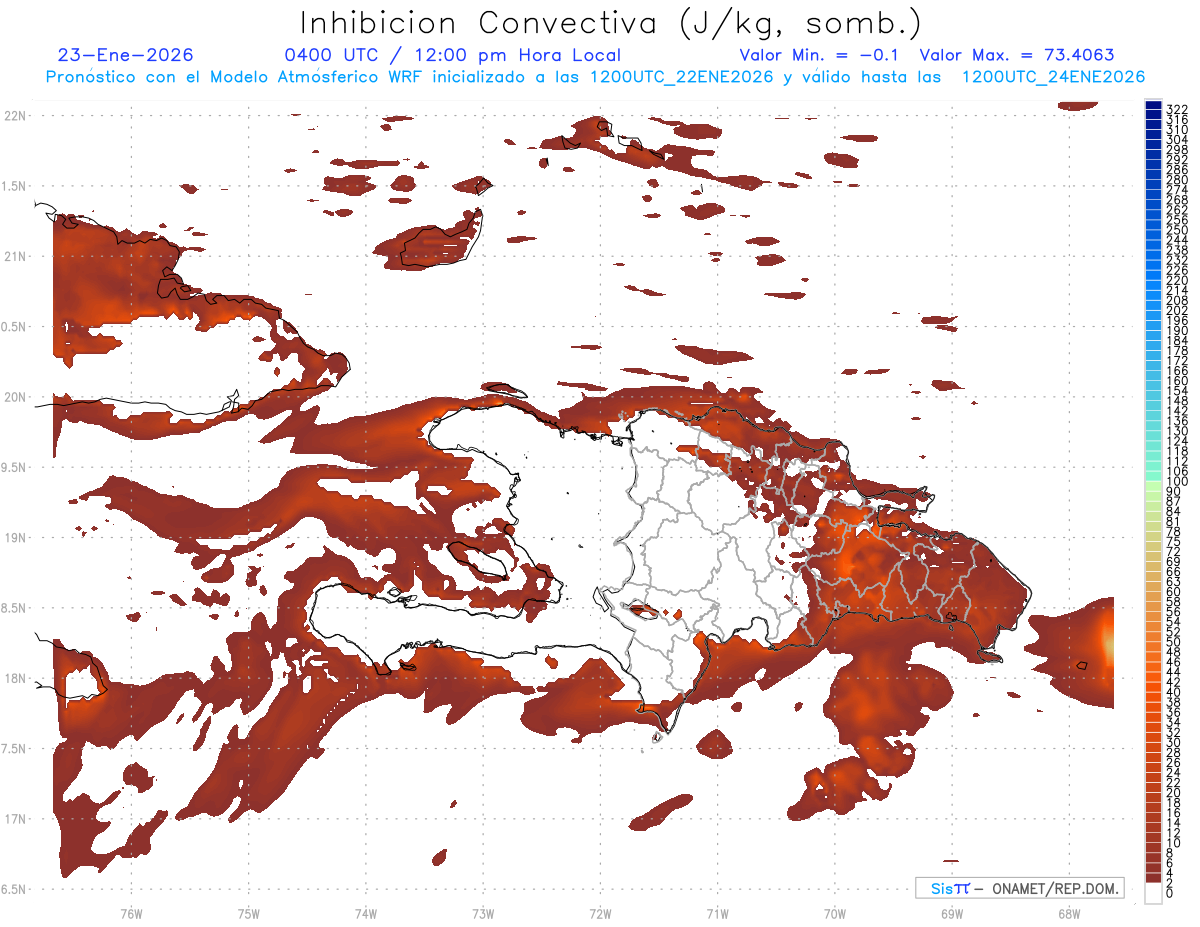Click the '322' color scale value
Viewport: 1200px width, 927px height.
pos(1176,109)
